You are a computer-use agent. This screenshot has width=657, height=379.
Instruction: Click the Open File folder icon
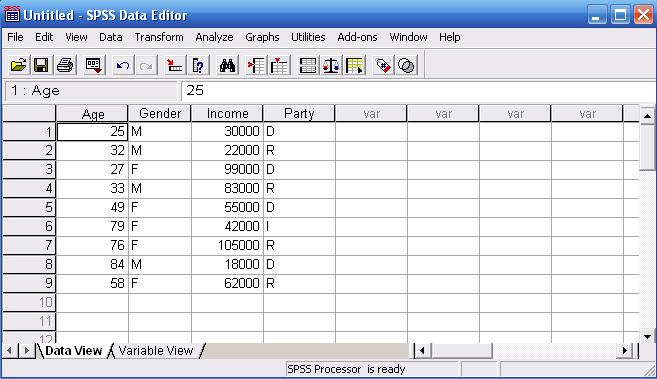coord(18,65)
